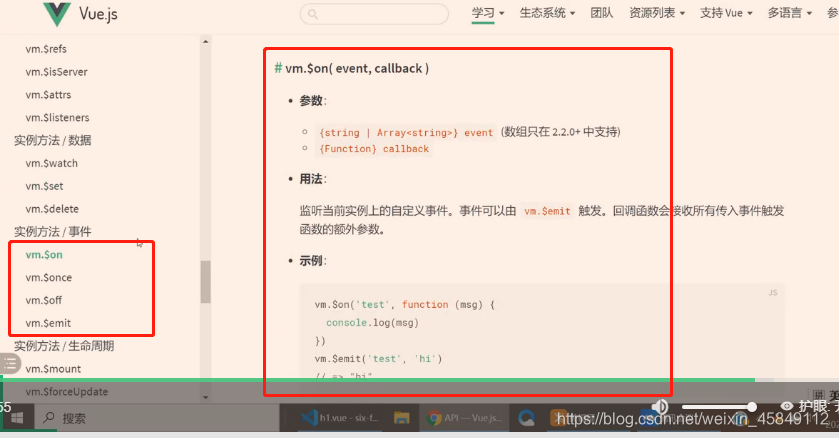
Task: Open the 实例方法 / 事件 section
Action: point(52,232)
